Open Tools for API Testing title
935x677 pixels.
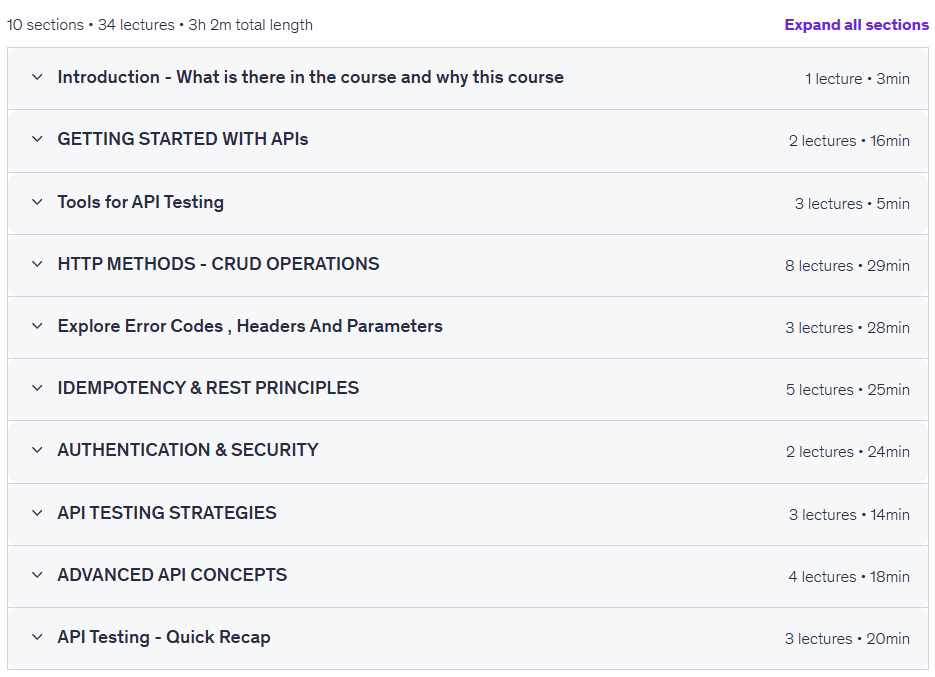141,202
